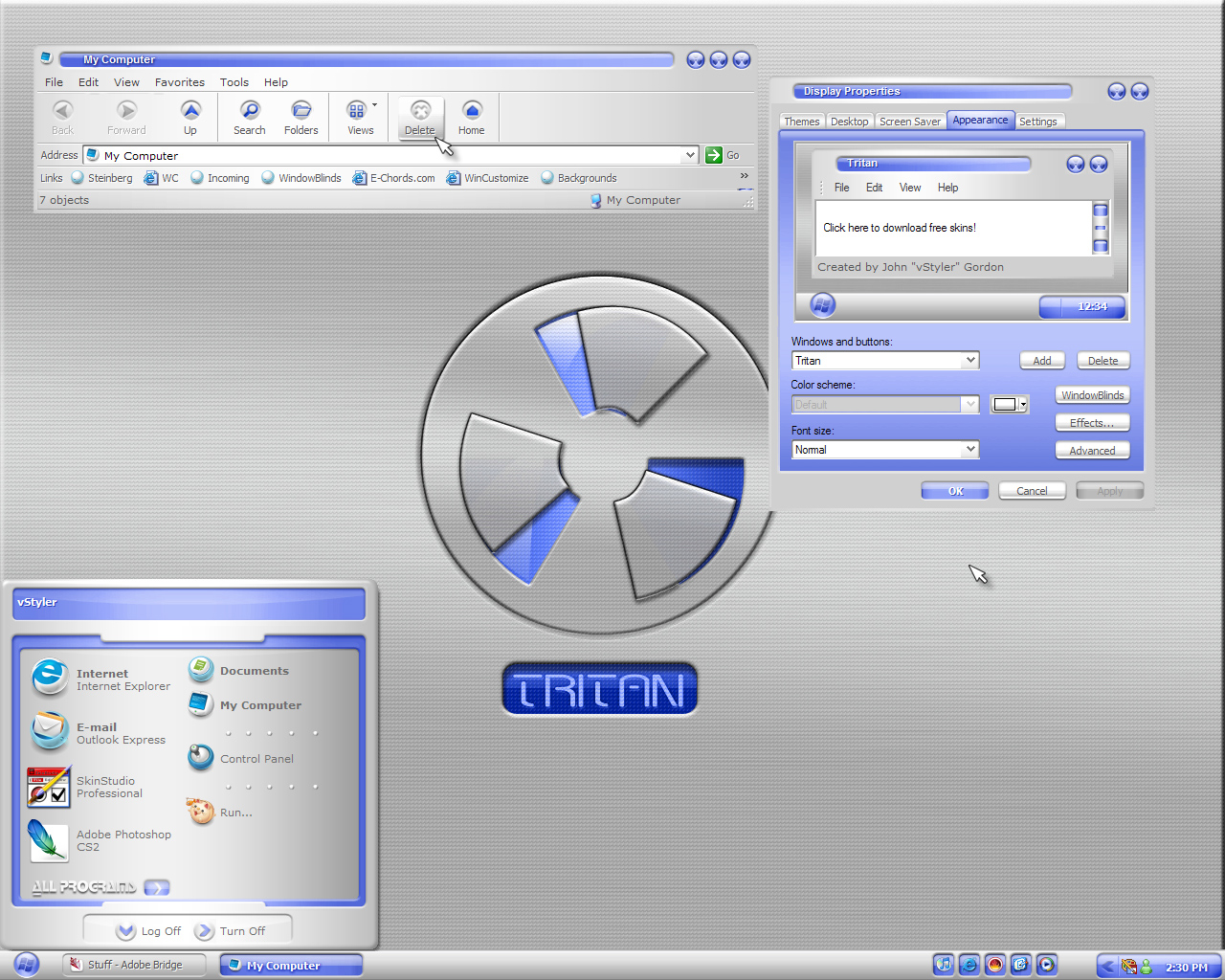Image resolution: width=1225 pixels, height=980 pixels.
Task: Expand the Links bar overflow chevron
Action: 744,176
